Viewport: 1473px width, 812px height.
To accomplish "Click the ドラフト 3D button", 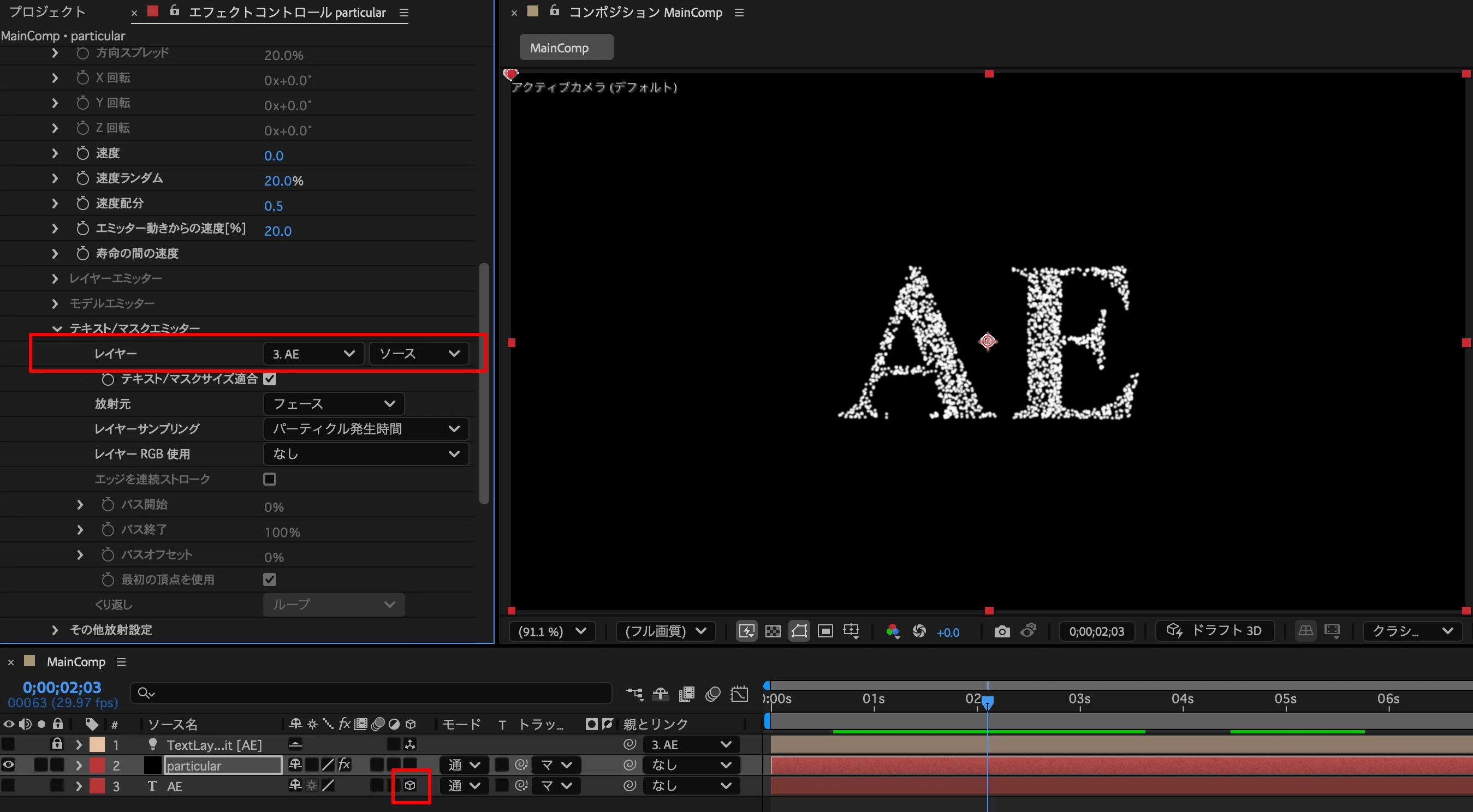I will 1215,630.
